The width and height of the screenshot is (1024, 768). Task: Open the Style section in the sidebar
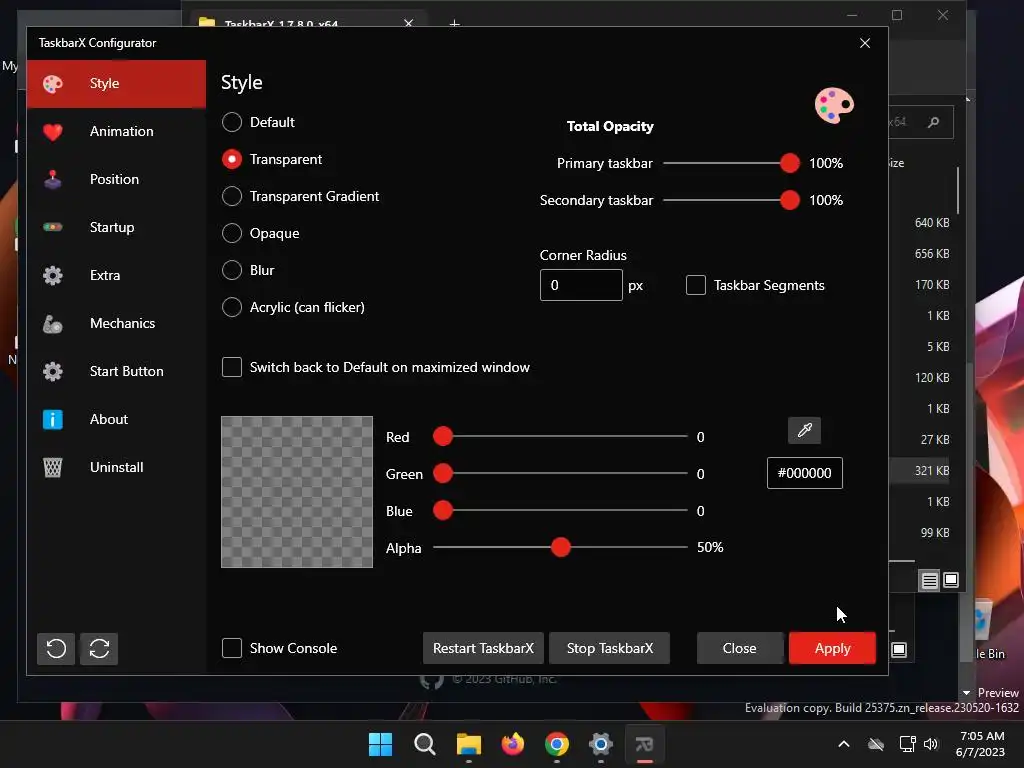pos(116,84)
